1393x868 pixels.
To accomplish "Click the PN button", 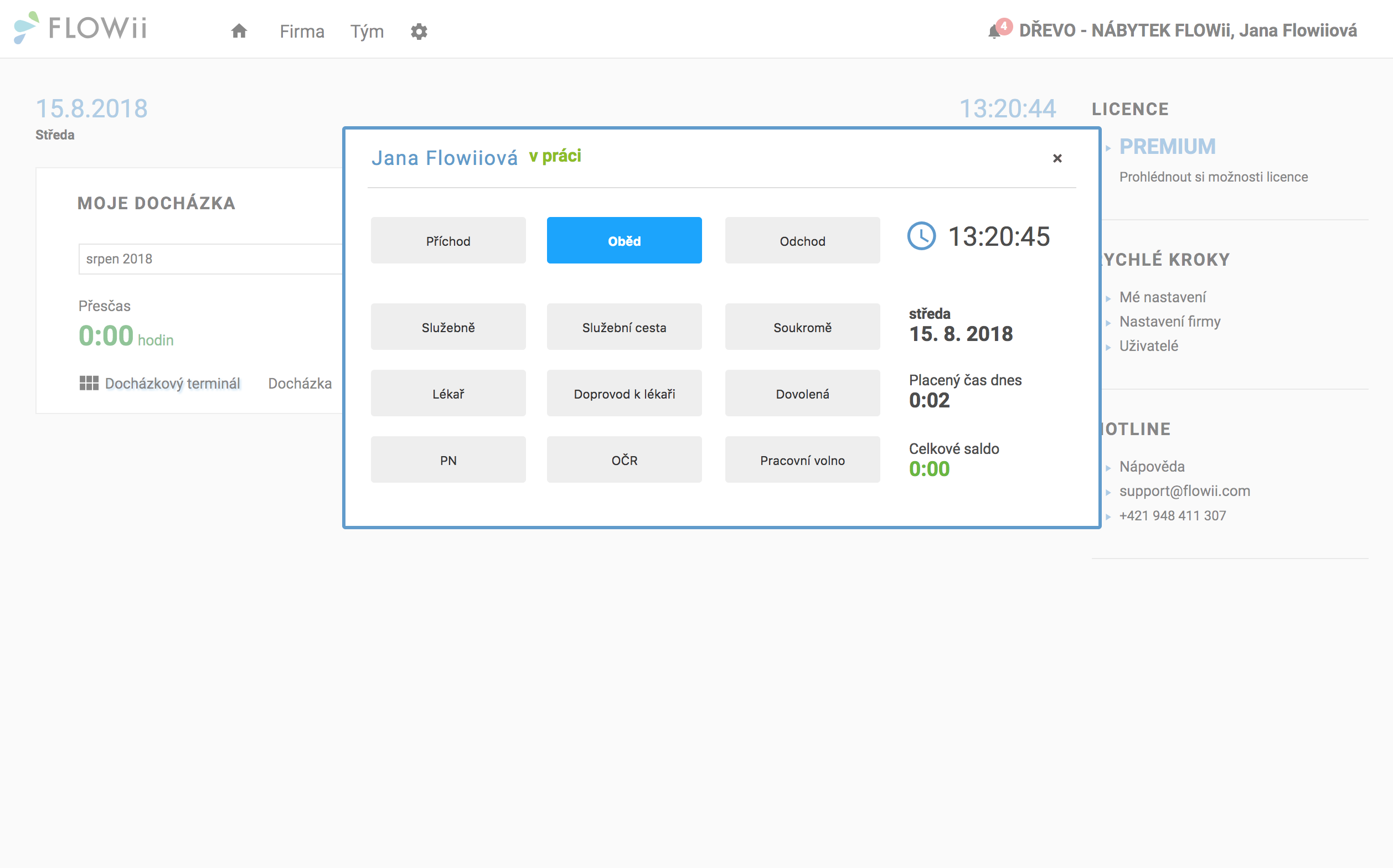I will (448, 460).
